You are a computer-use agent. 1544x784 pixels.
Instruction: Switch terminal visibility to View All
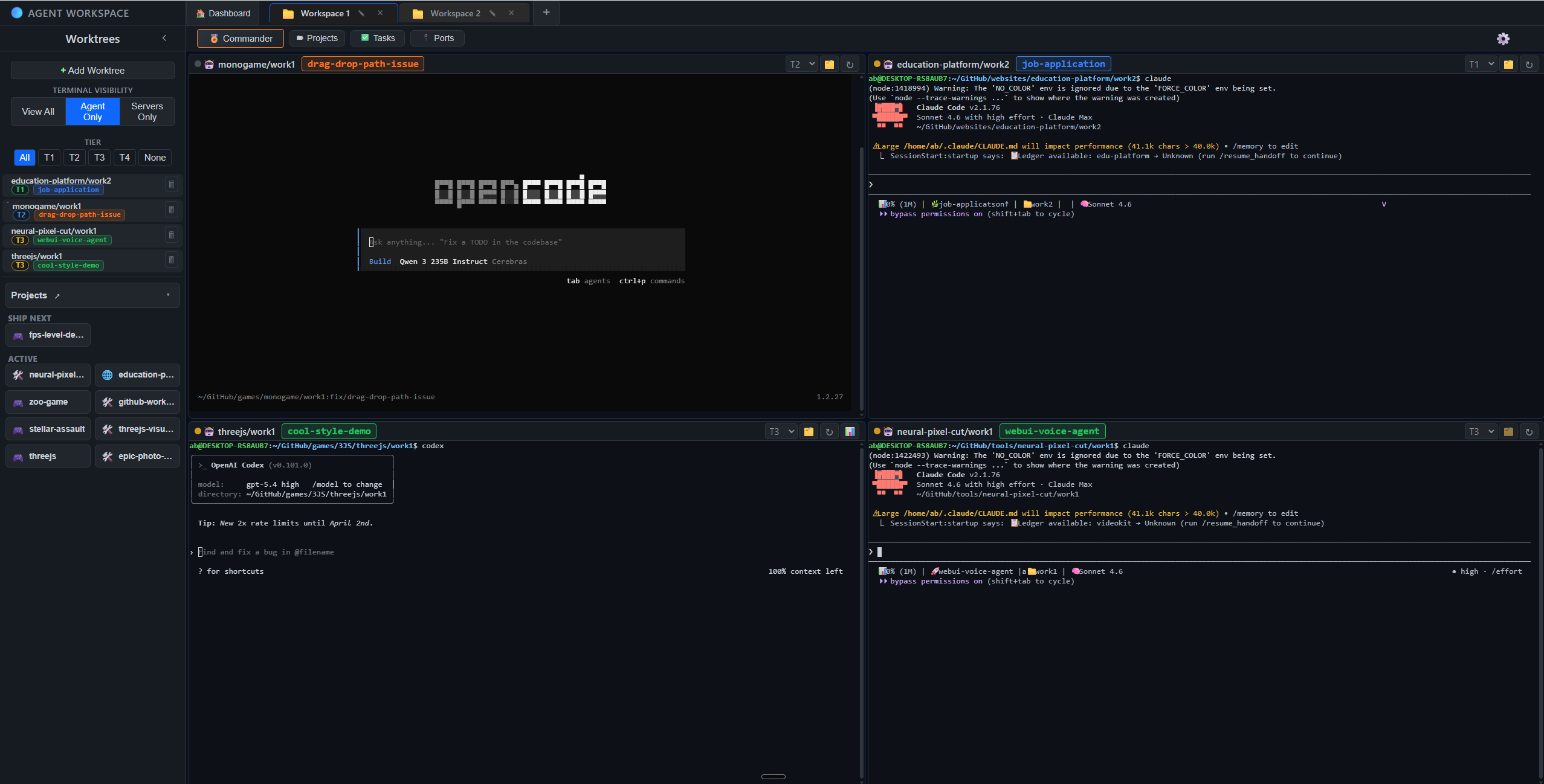click(37, 111)
